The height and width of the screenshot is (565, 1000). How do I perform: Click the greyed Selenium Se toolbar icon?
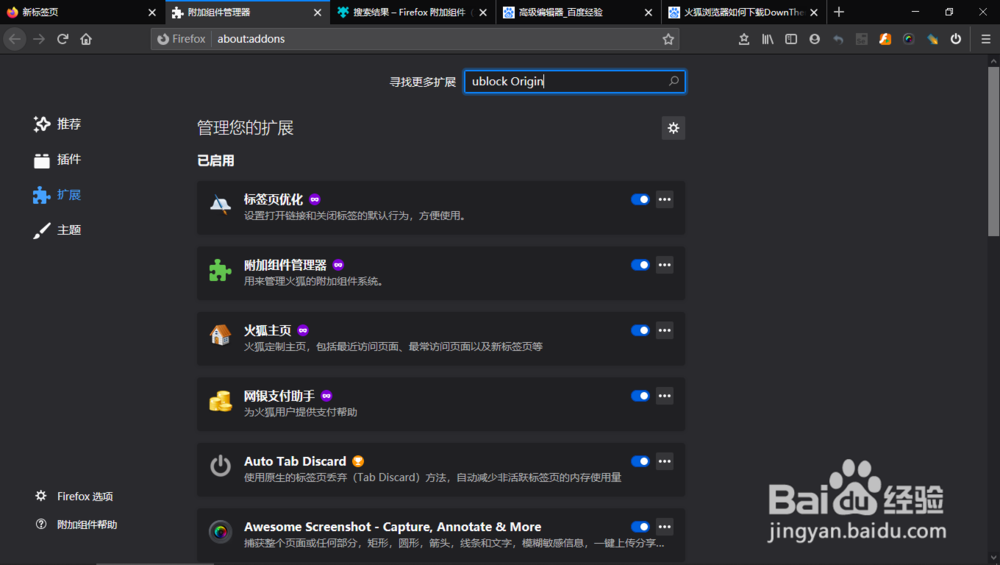click(862, 39)
